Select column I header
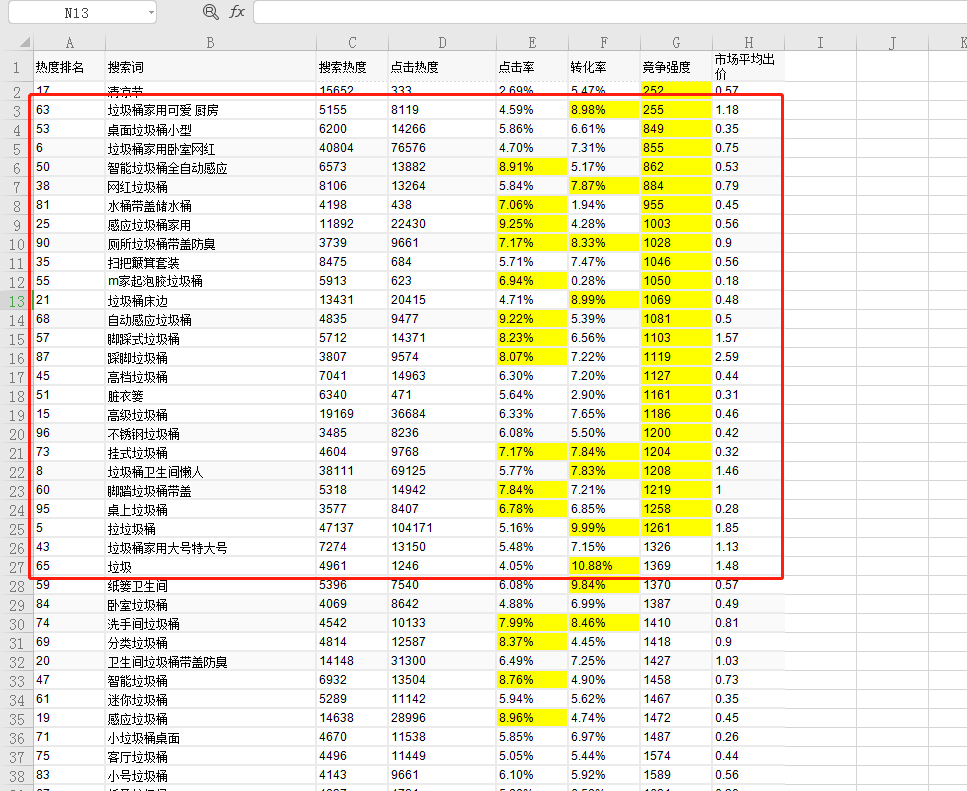Screen dimensions: 967x791 pos(820,42)
